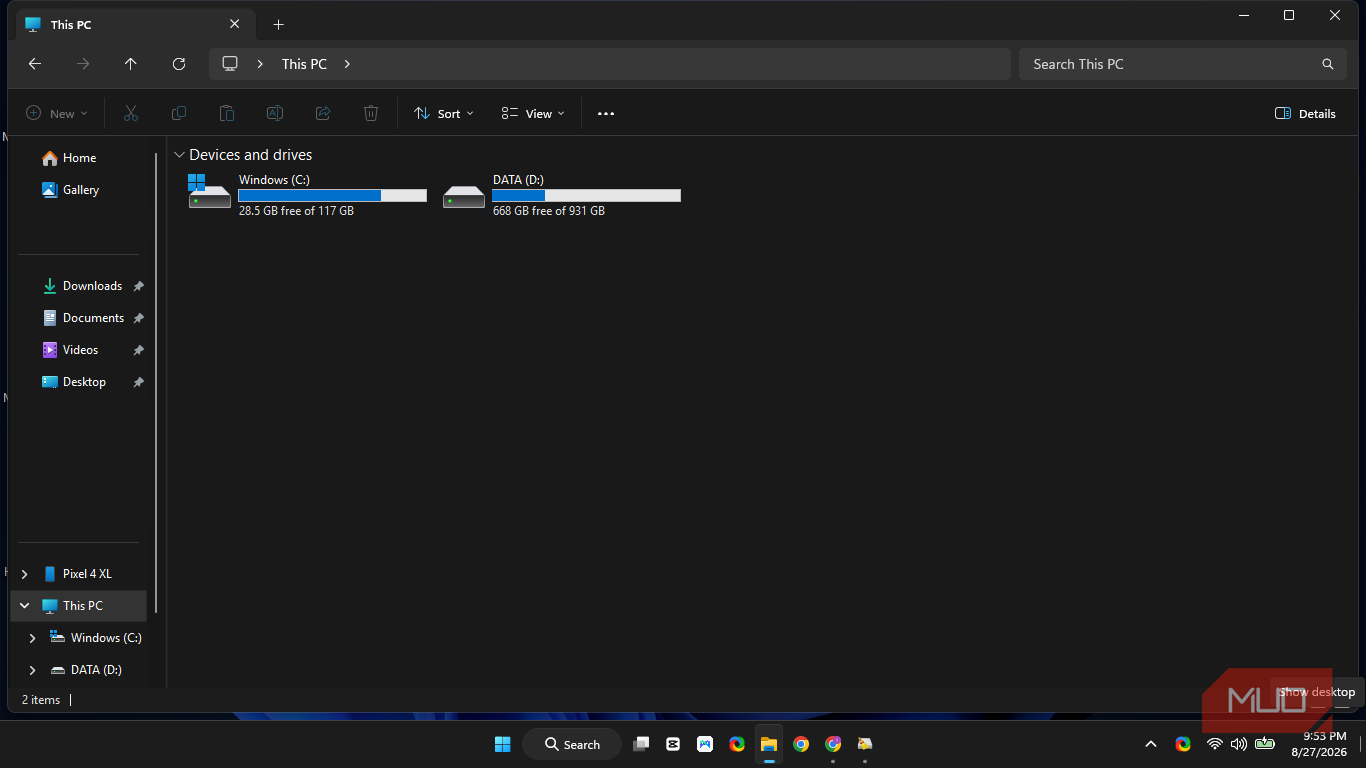Open the clock showing 9:53 PM
The height and width of the screenshot is (768, 1366).
pyautogui.click(x=1319, y=744)
